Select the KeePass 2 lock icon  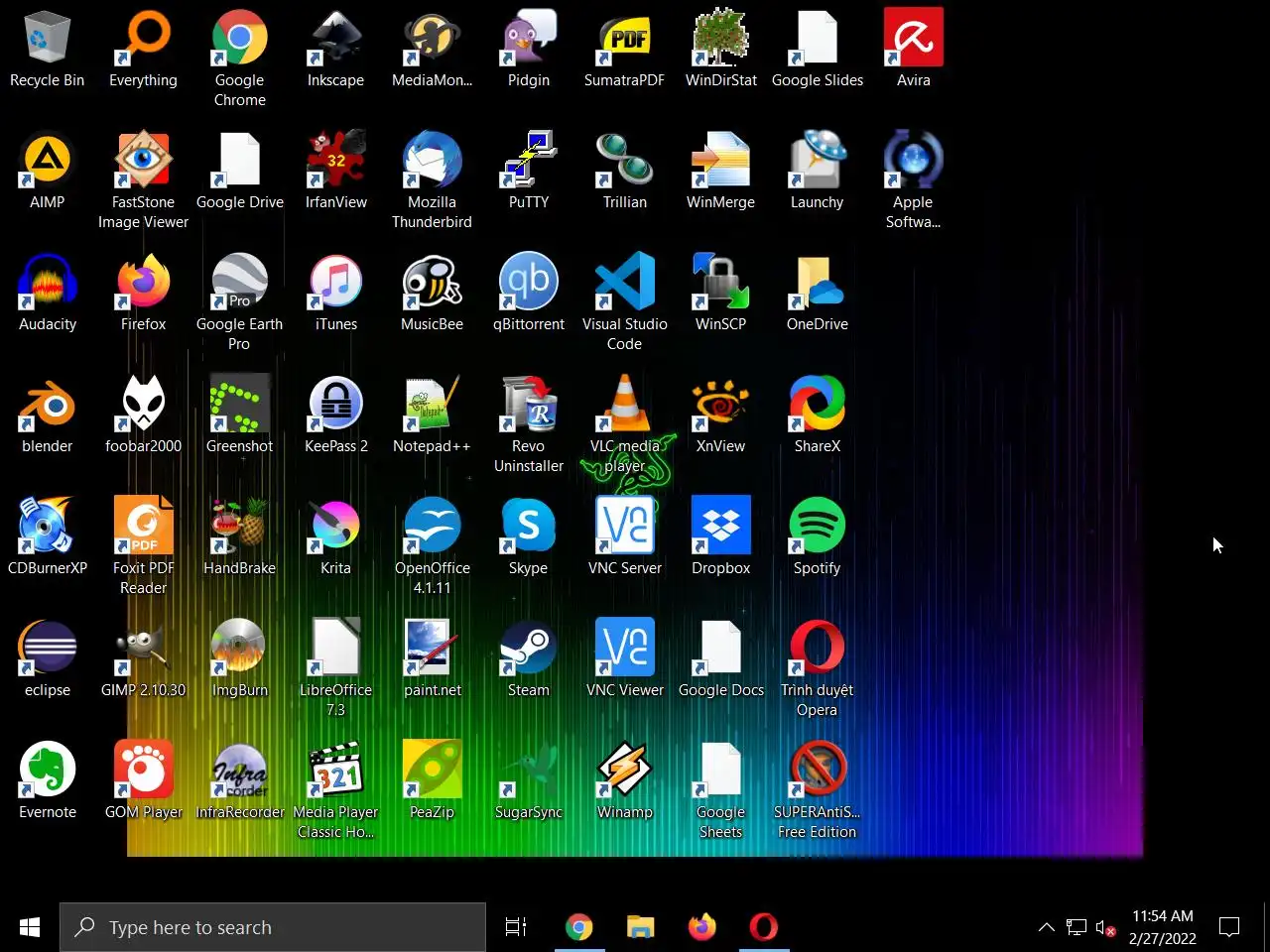point(335,405)
